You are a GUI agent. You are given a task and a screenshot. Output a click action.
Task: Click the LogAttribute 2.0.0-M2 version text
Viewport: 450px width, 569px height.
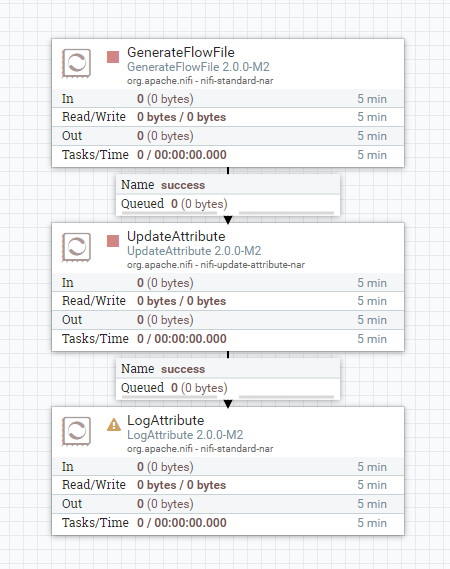[x=185, y=435]
